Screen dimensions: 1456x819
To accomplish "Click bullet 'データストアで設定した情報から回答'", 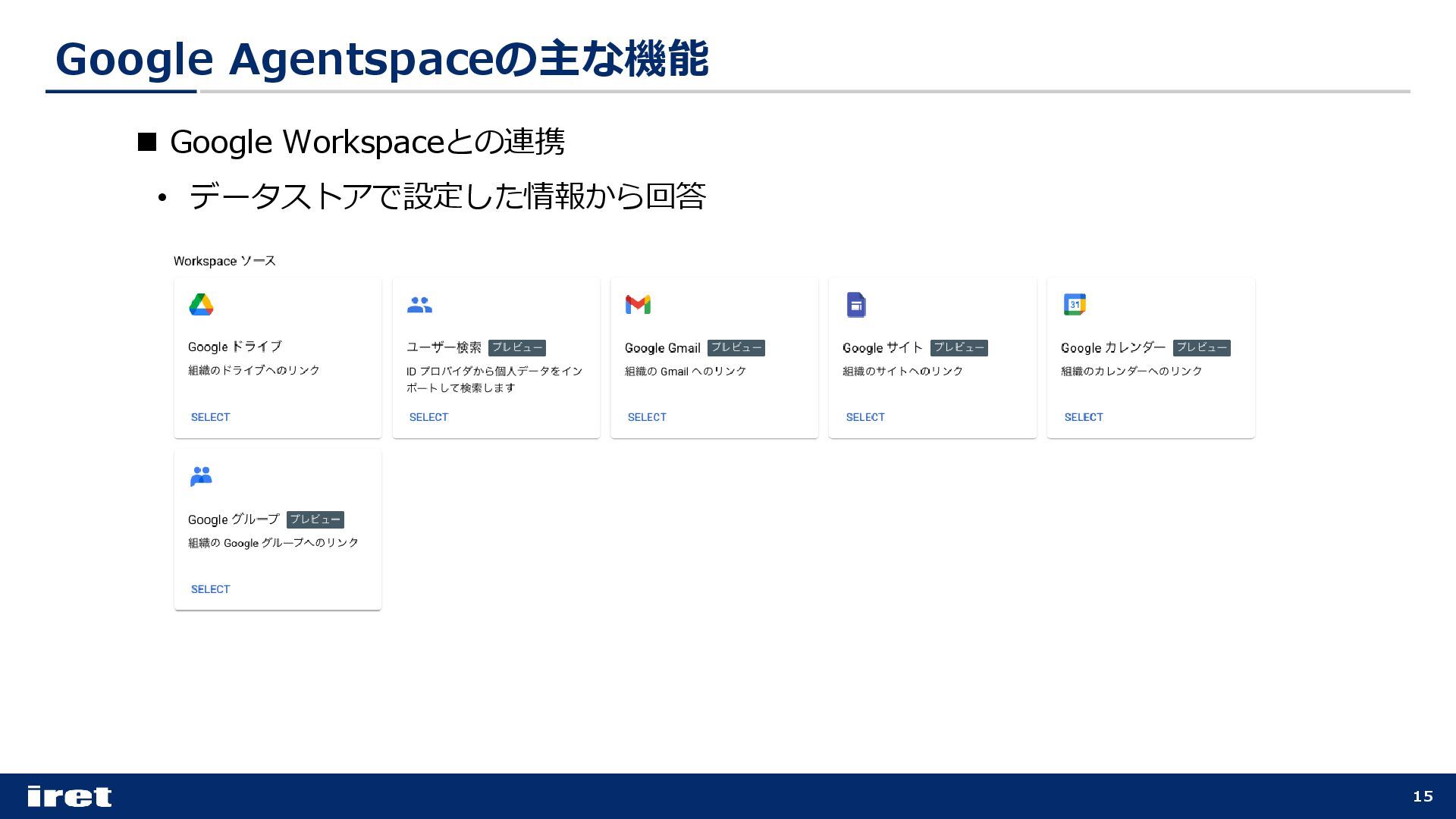I will tap(447, 196).
